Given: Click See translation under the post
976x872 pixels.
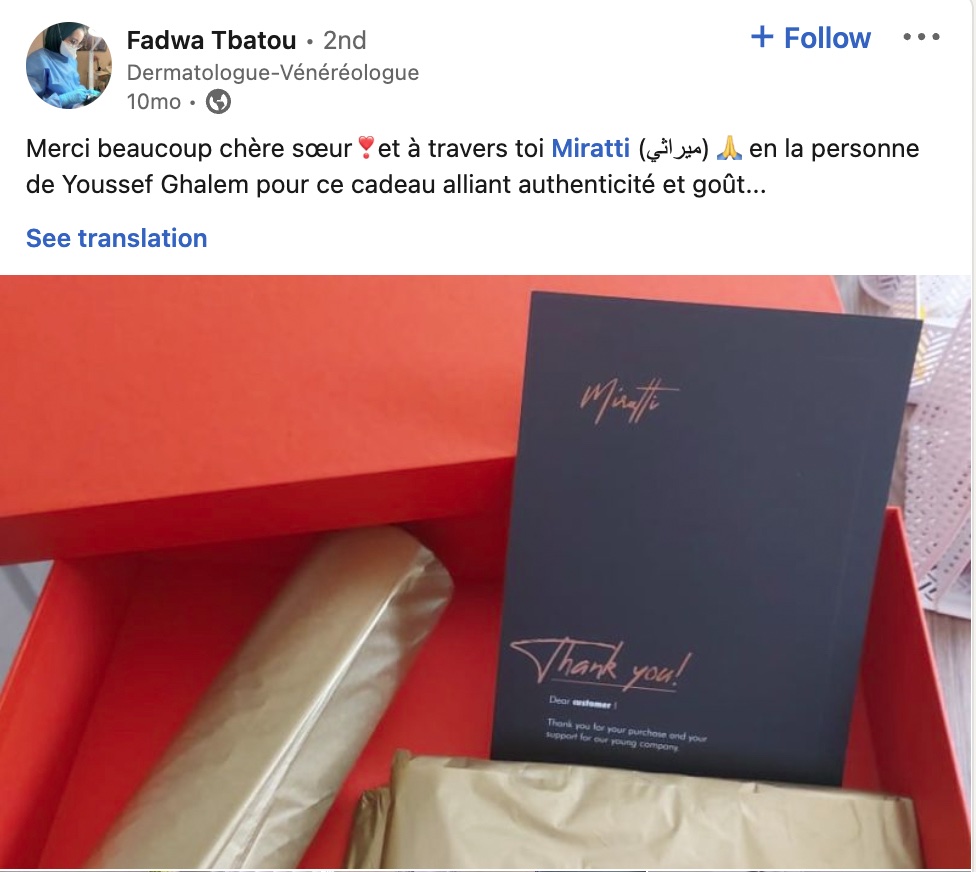Looking at the screenshot, I should coord(116,238).
